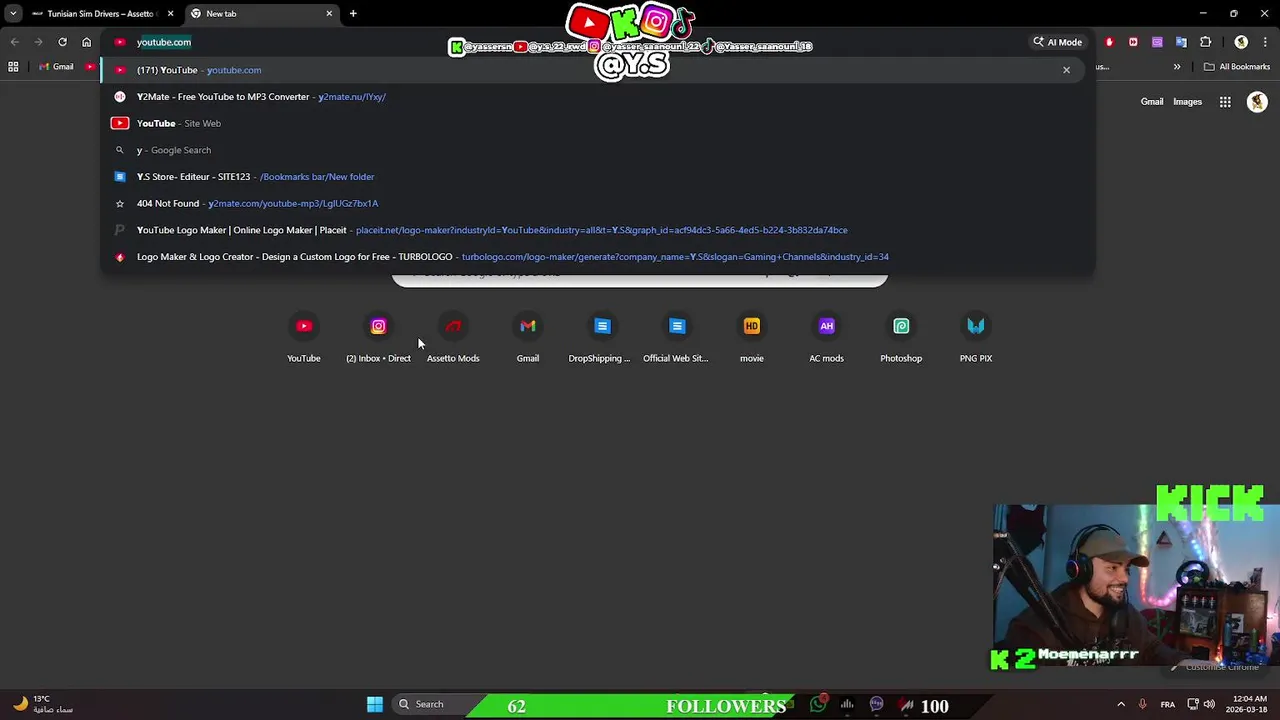The image size is (1280, 720).
Task: Open the Assetto Mods shortcut
Action: (453, 338)
